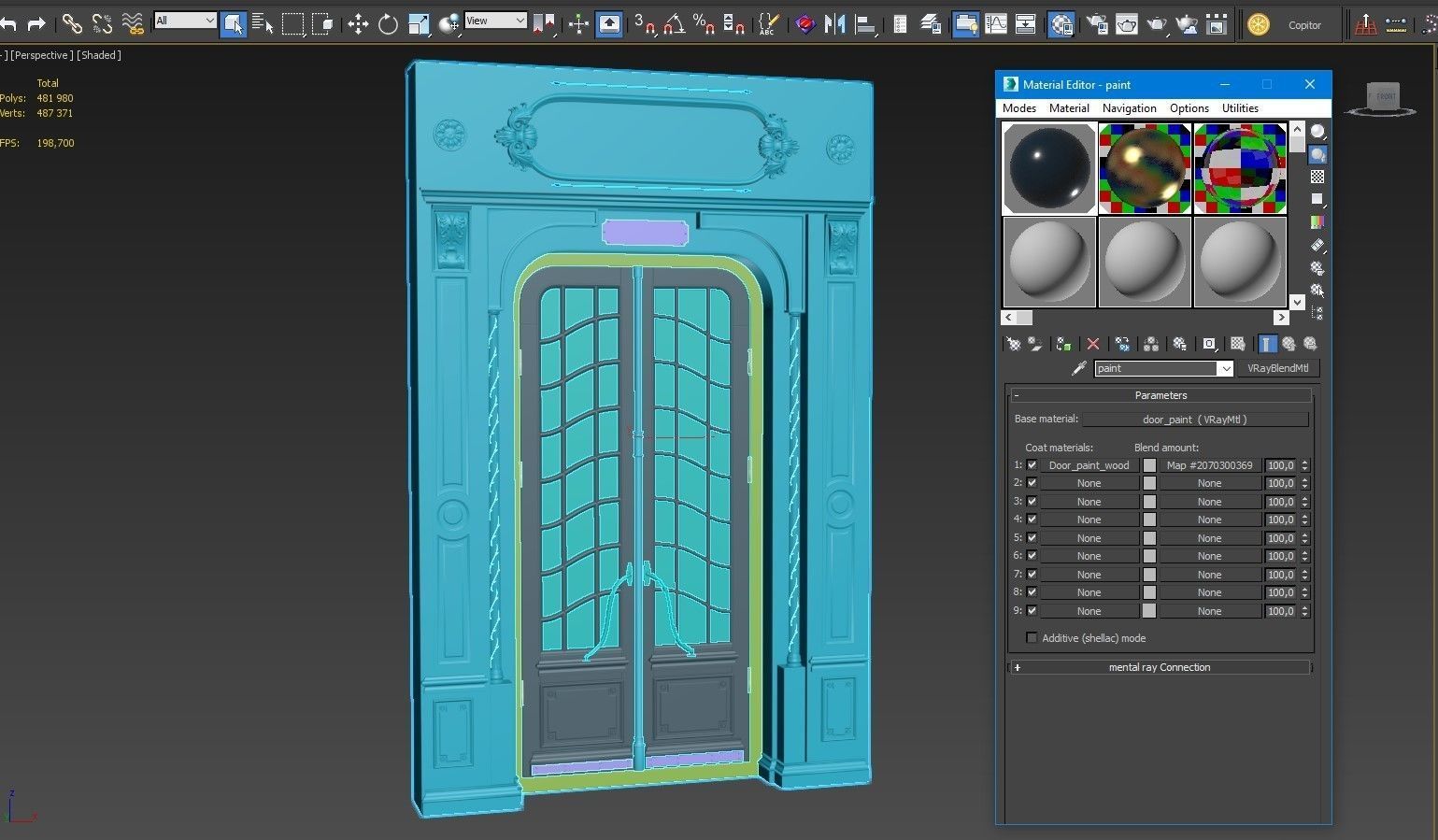The width and height of the screenshot is (1438, 840).
Task: Open the Curve Editor
Action: click(x=996, y=24)
